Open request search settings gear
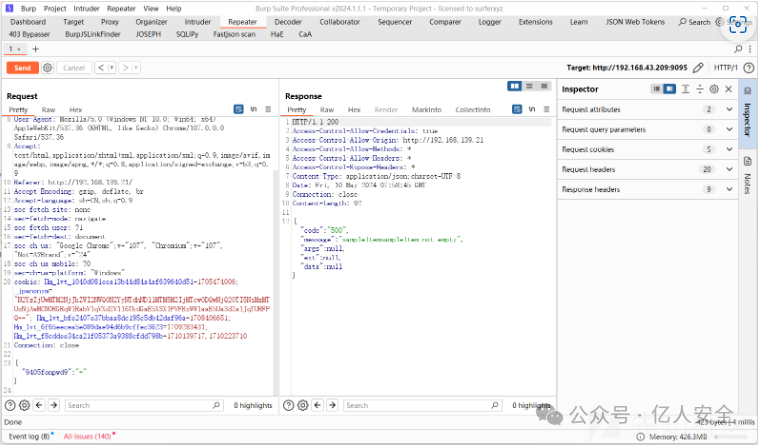758x445 pixels. [x=24, y=405]
